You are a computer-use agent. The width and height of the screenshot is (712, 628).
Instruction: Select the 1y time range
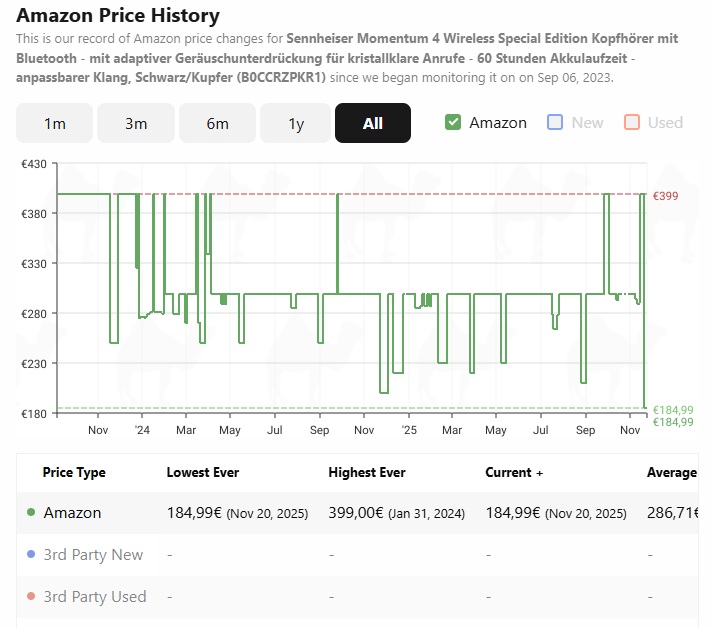tap(296, 123)
